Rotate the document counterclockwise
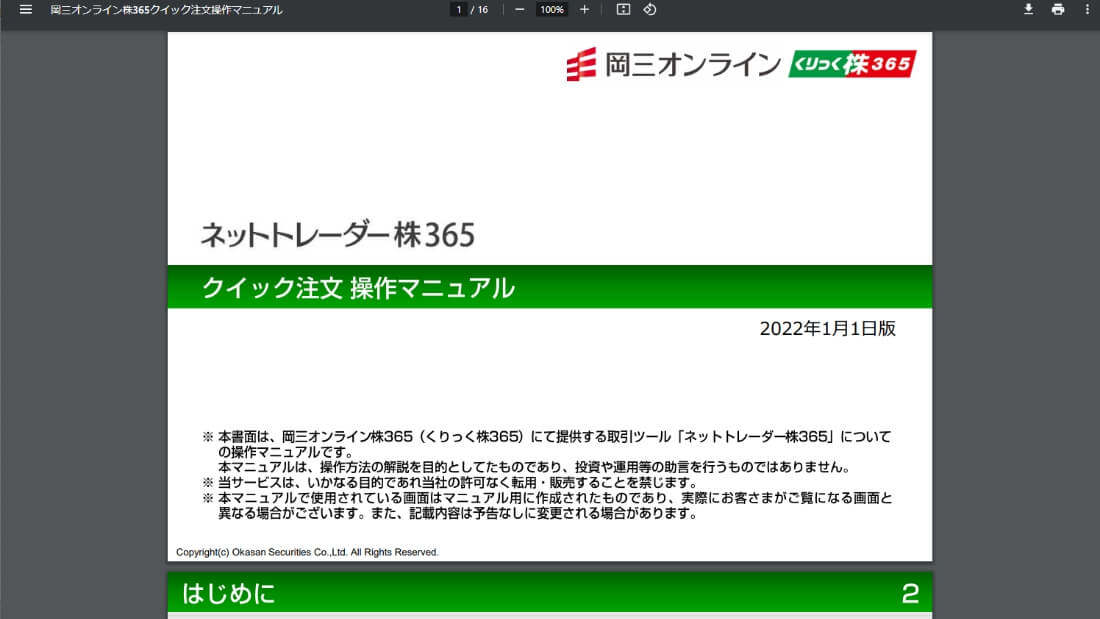The width and height of the screenshot is (1100, 619). pyautogui.click(x=650, y=10)
